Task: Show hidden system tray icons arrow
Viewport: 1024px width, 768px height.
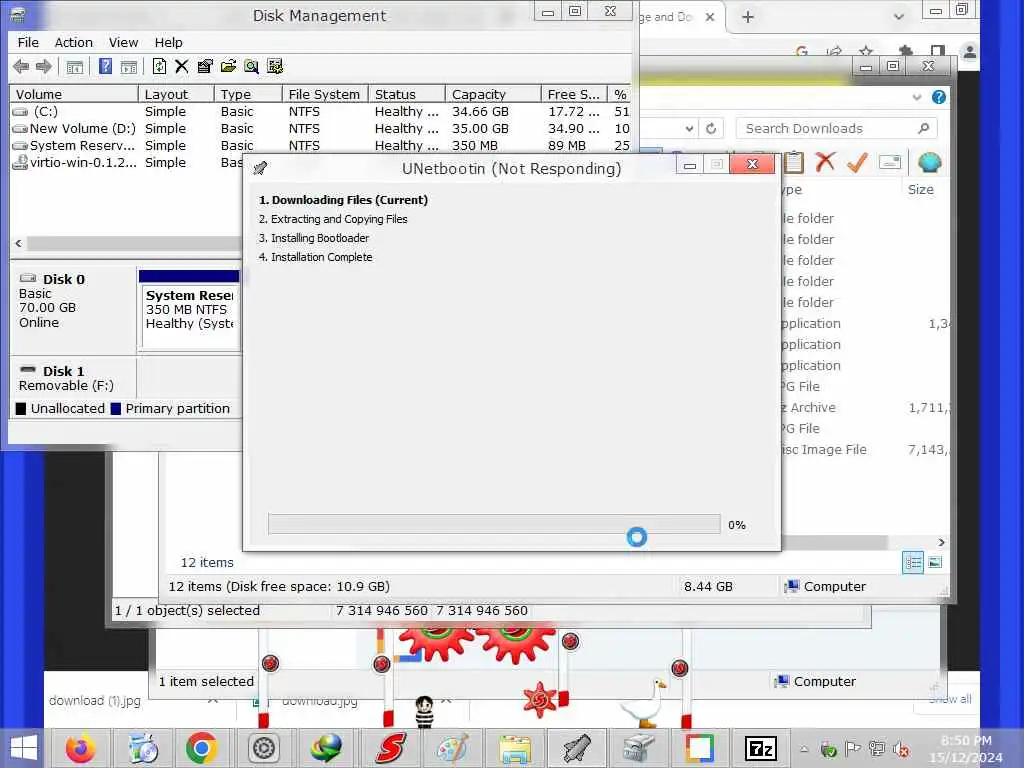Action: 804,750
